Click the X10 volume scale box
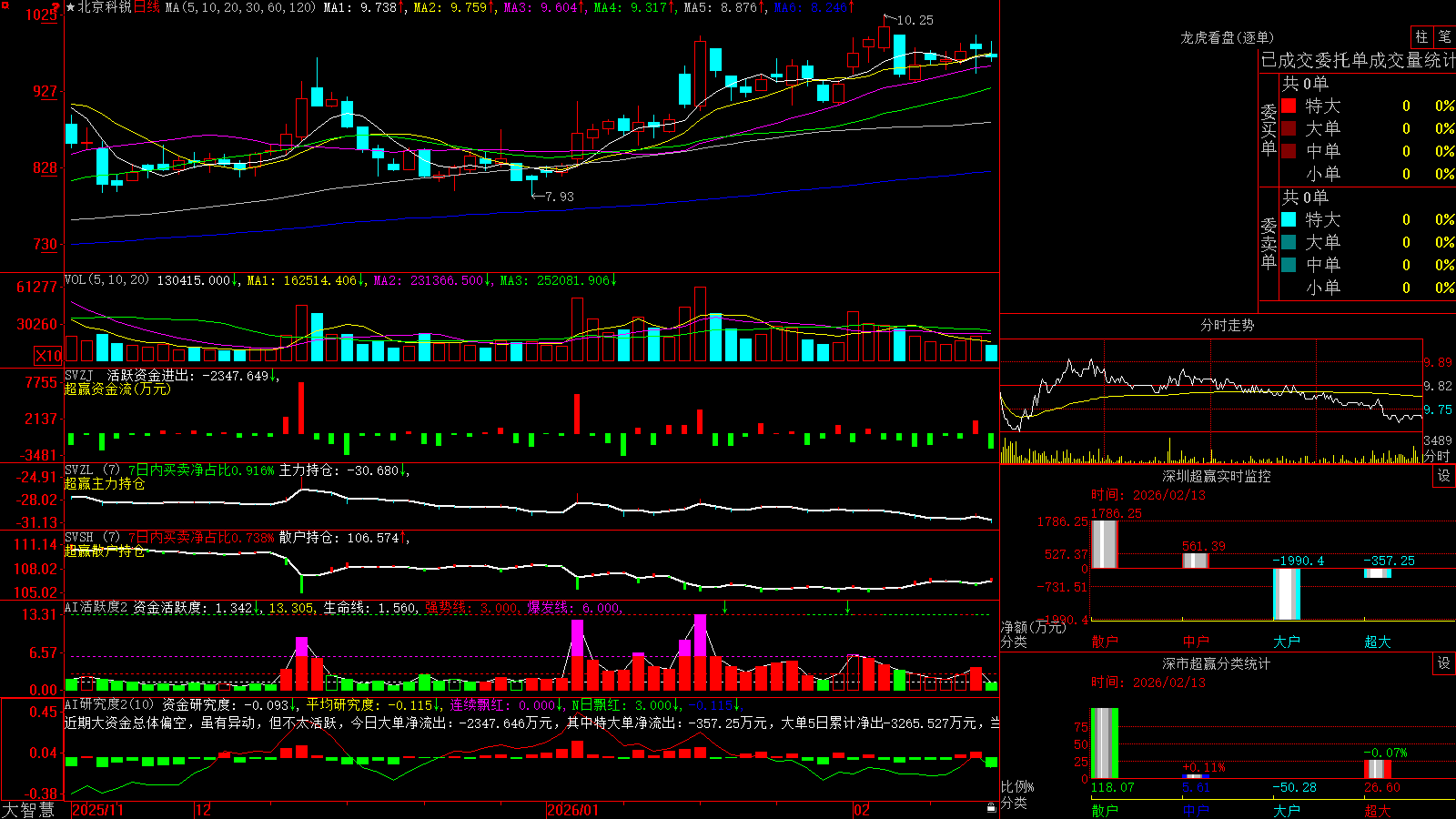This screenshot has width=1456, height=819. point(48,356)
